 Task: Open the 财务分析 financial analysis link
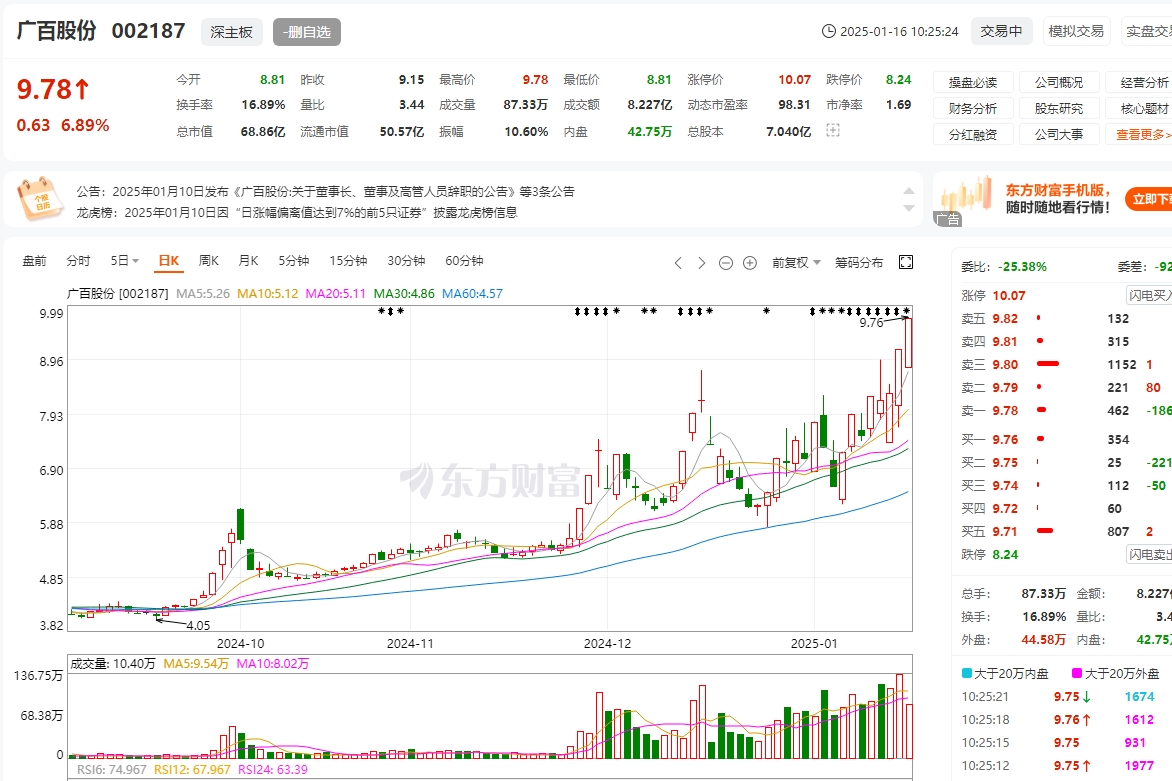(973, 108)
